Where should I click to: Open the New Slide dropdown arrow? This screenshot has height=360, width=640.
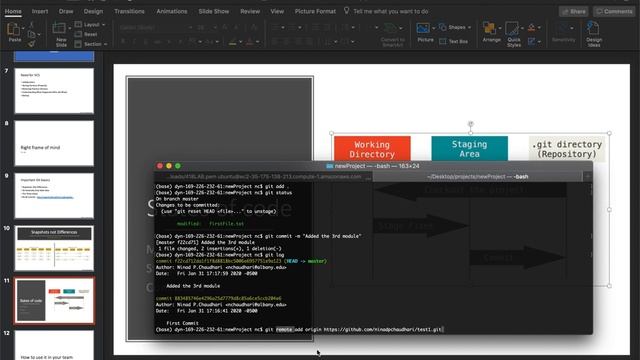click(x=69, y=28)
